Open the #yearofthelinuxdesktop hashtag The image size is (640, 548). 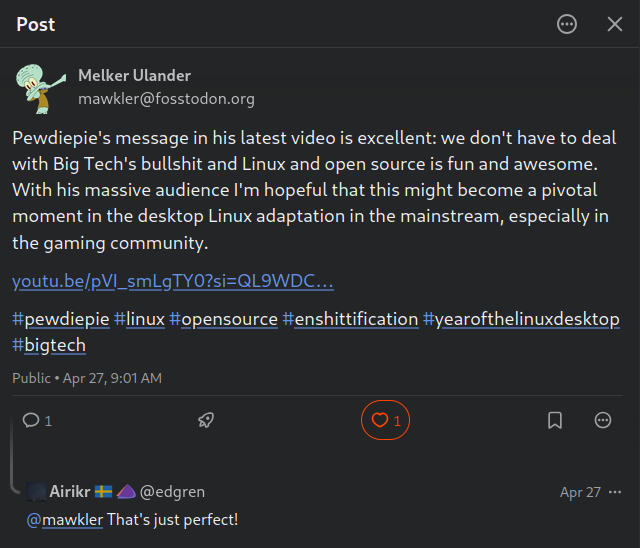[521, 319]
